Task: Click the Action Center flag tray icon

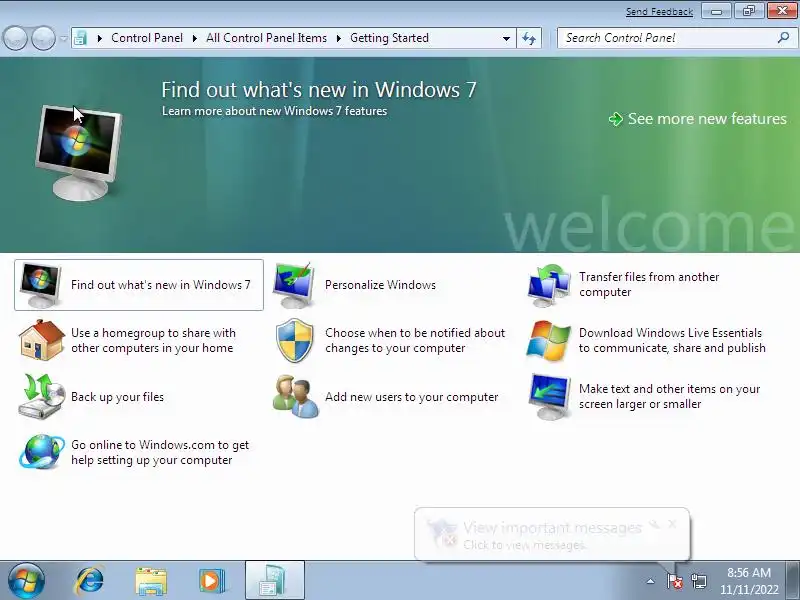Action: point(674,581)
